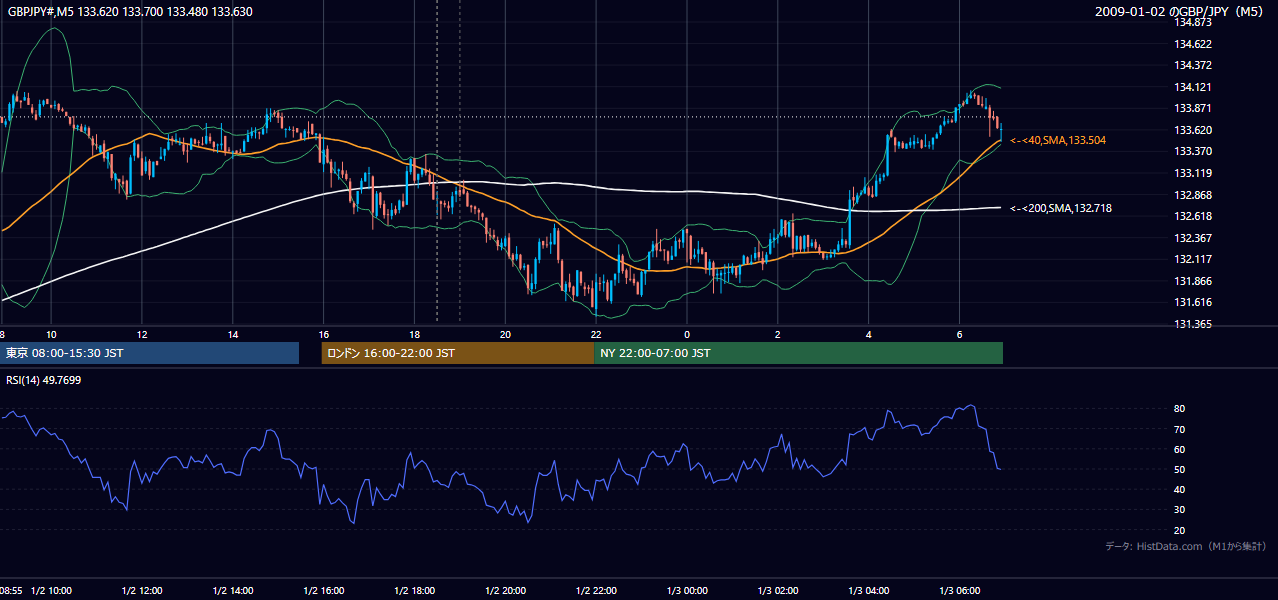Click hour 10 on the price chart axis
This screenshot has width=1278, height=600.
[x=51, y=334]
